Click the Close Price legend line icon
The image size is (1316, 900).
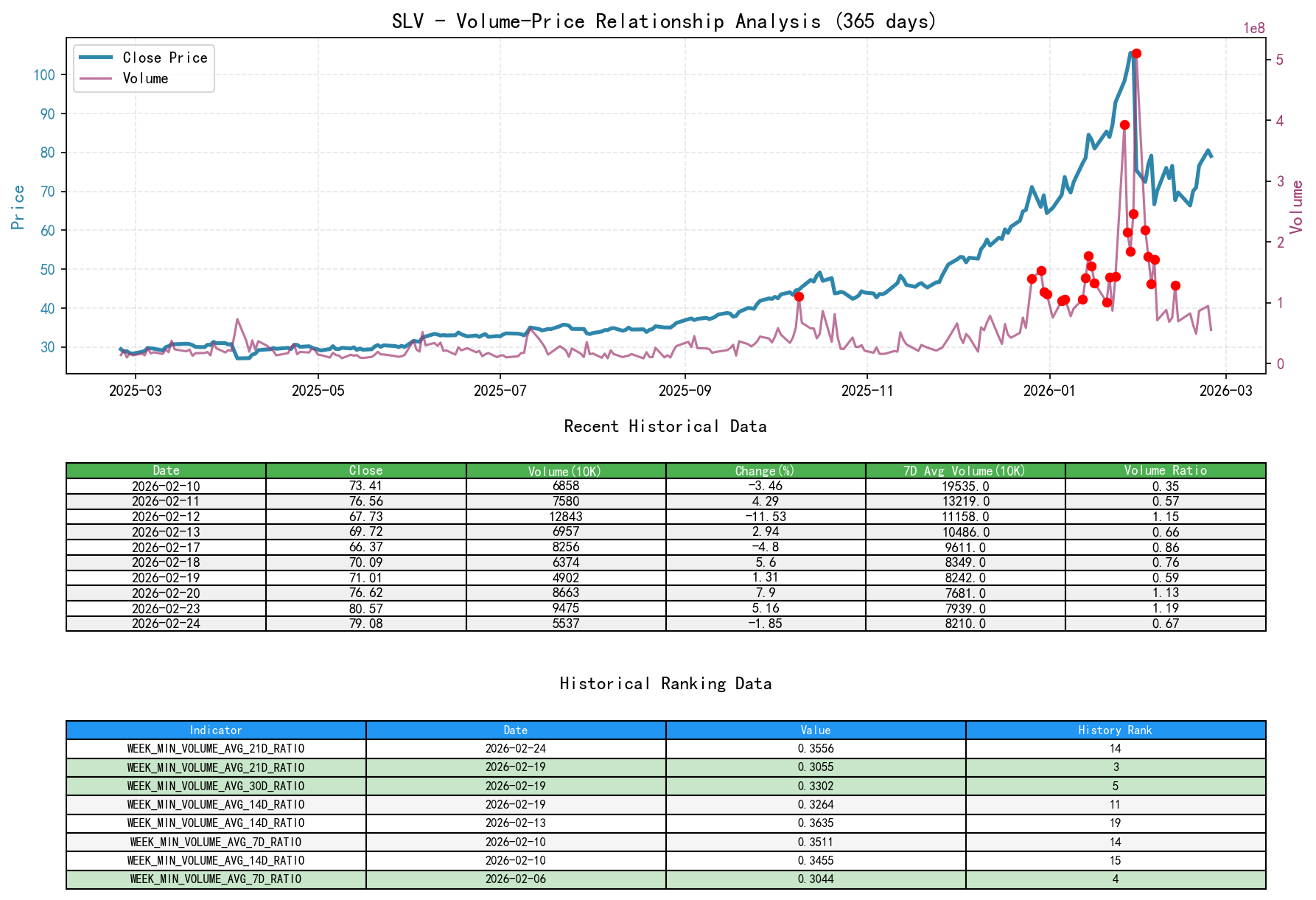coord(97,57)
